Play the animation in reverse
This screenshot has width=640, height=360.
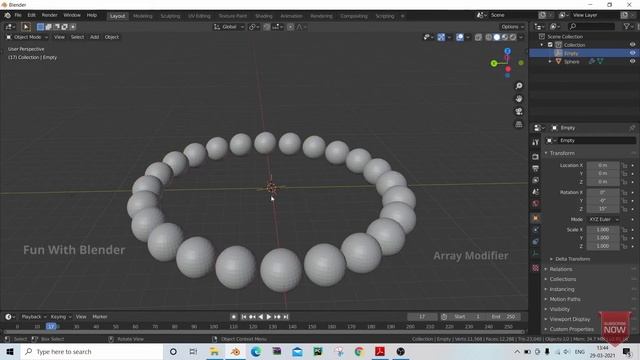260,317
